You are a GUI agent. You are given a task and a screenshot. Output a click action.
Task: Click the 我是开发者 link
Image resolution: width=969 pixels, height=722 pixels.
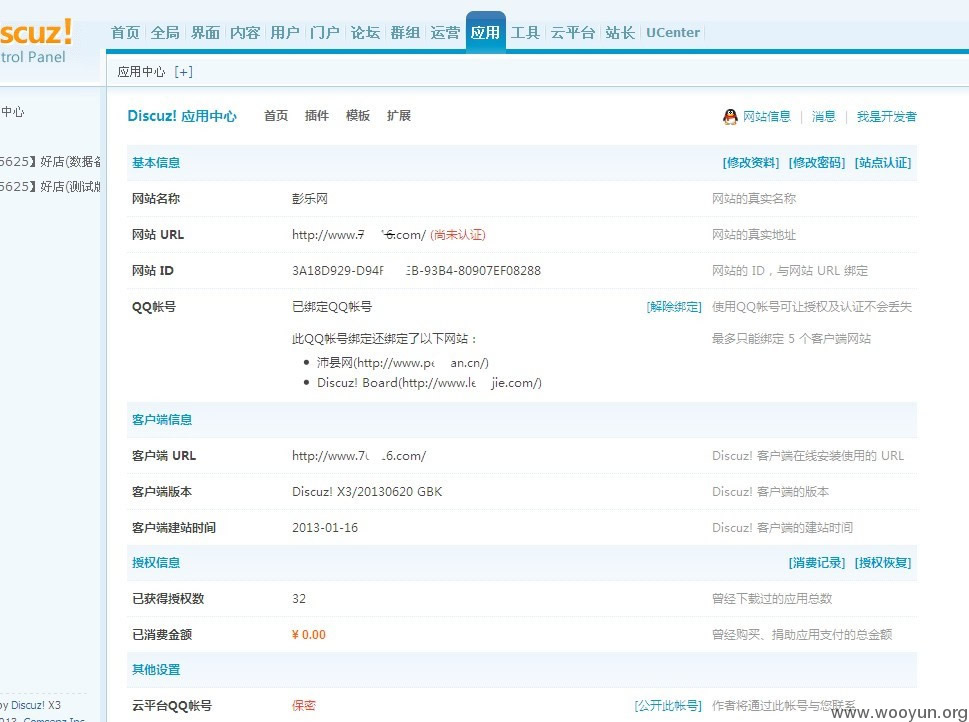coord(887,116)
